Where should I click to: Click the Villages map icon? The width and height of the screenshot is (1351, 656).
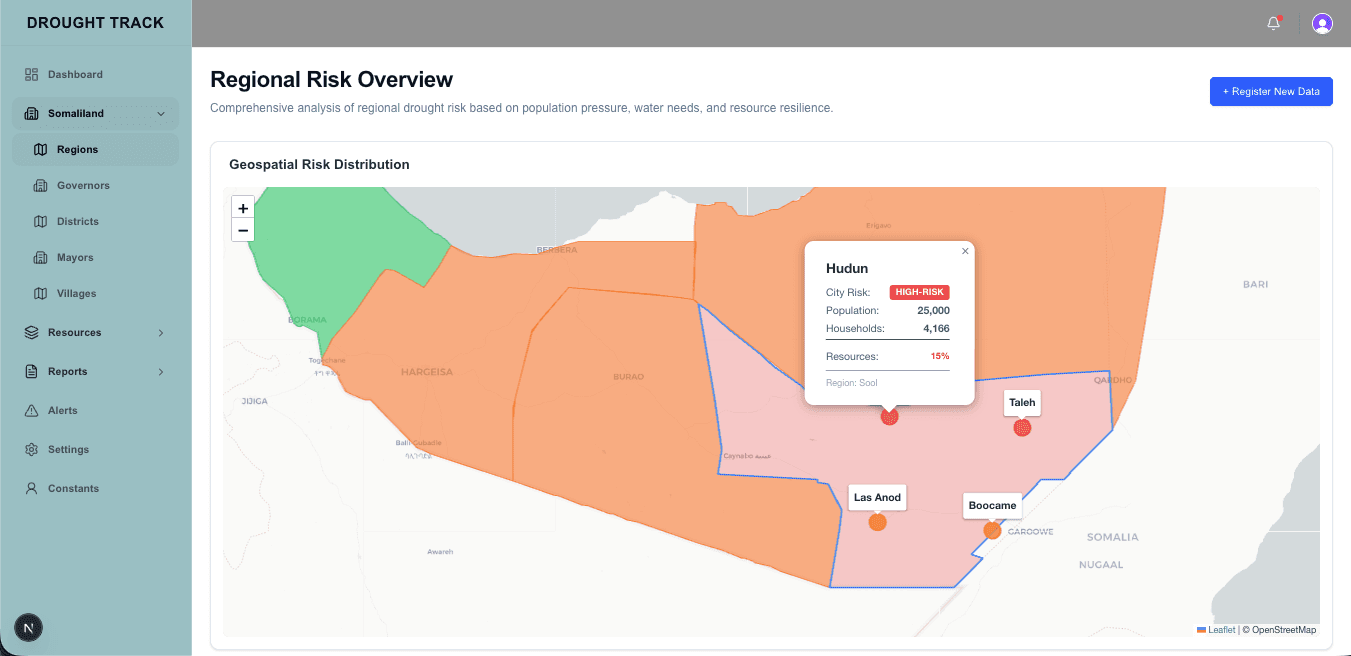40,294
